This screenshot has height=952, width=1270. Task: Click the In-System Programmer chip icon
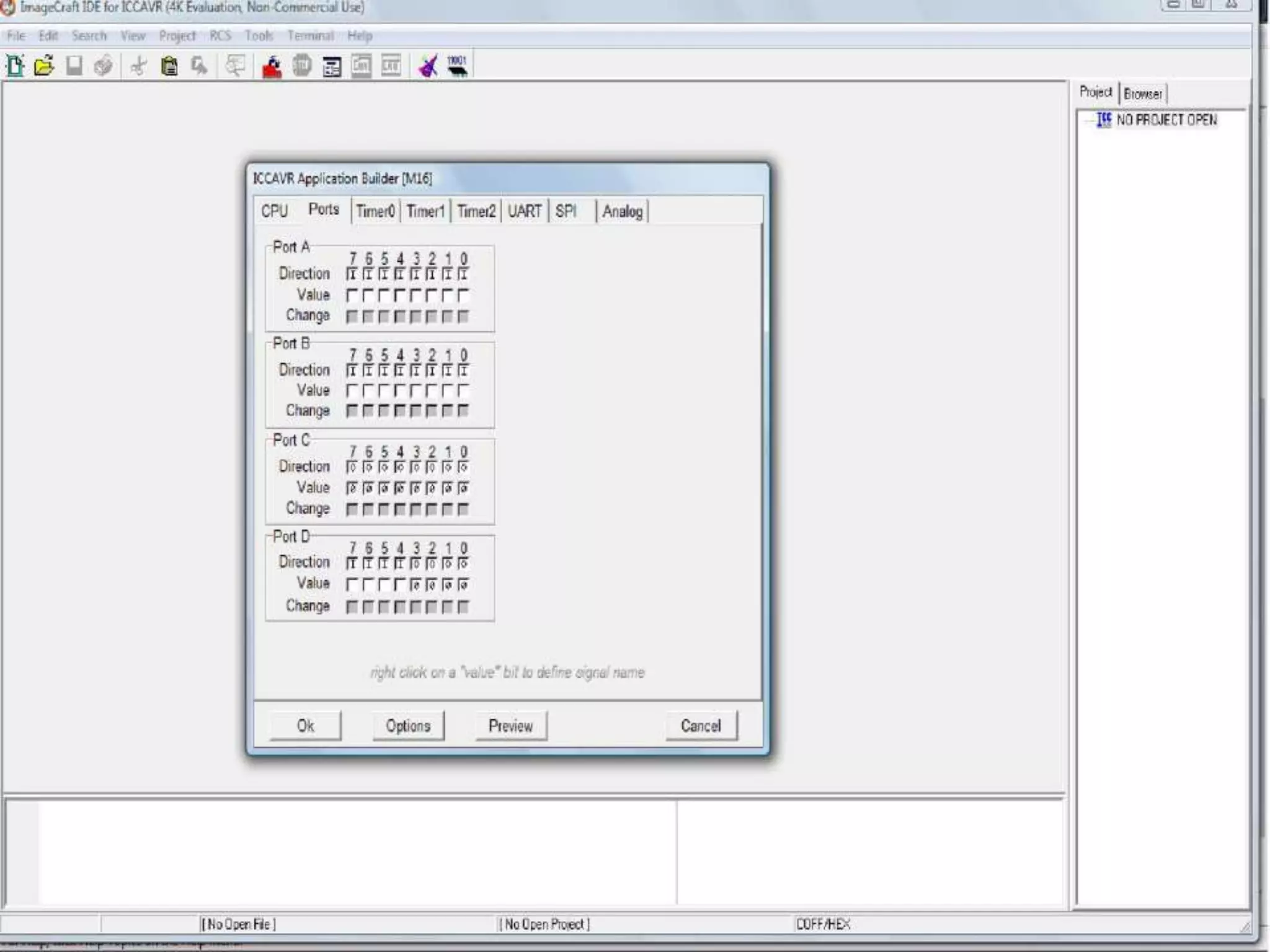[458, 65]
